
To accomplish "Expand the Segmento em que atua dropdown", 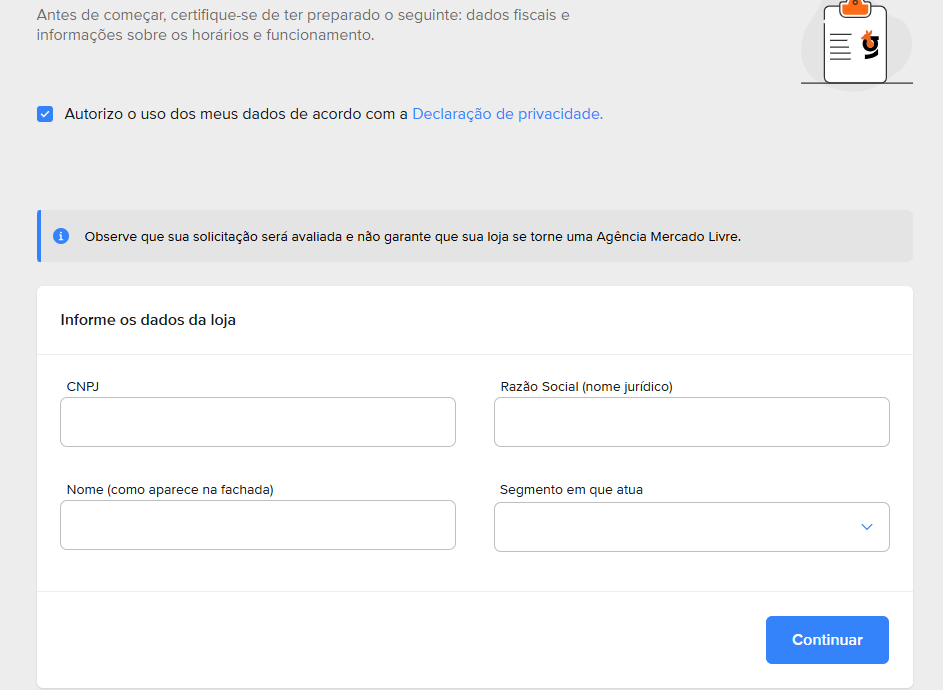I will [x=691, y=527].
